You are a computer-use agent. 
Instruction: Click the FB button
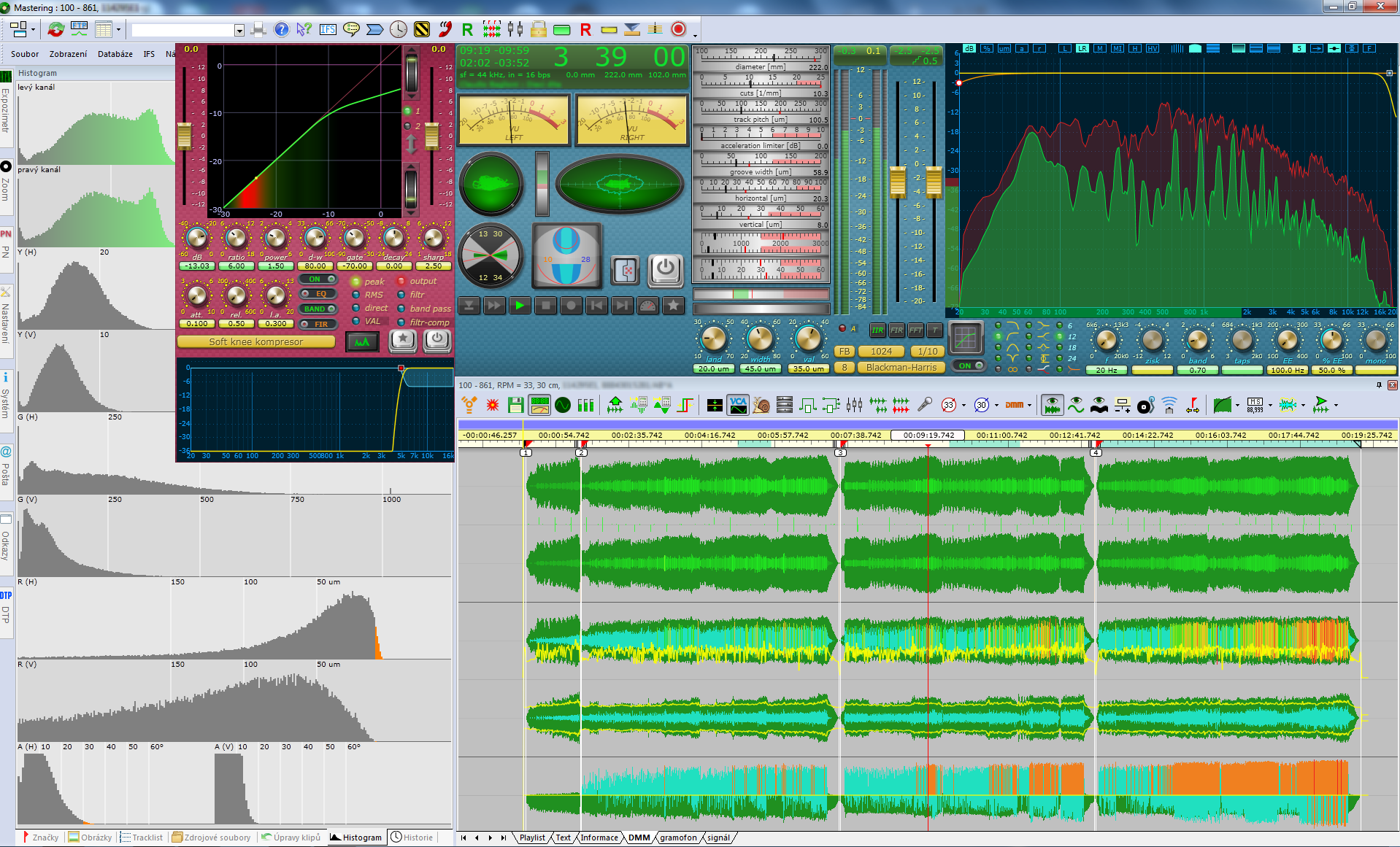[845, 351]
